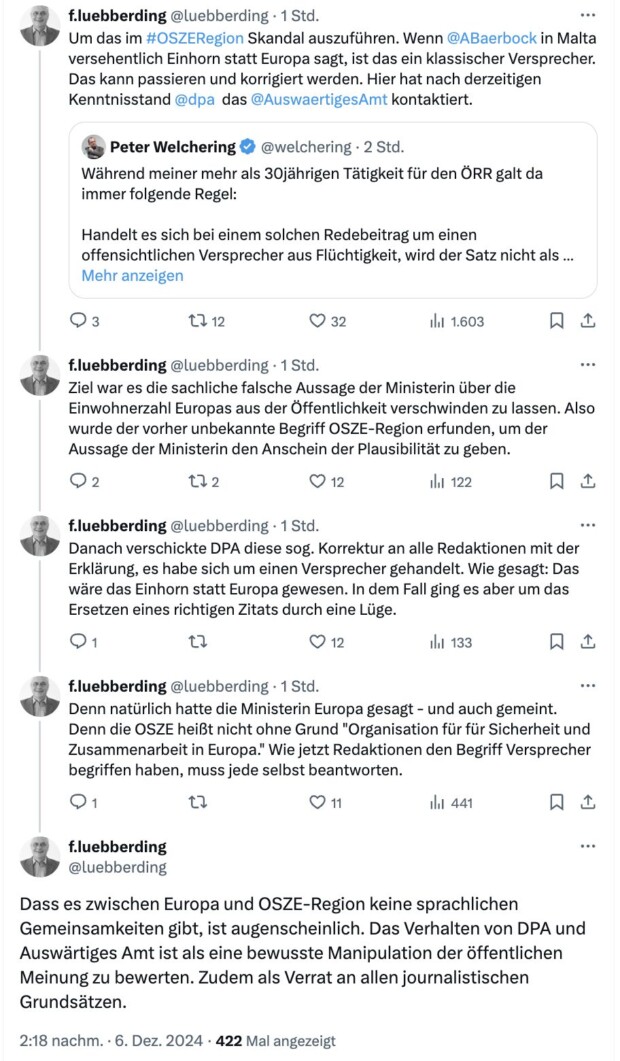Like the first tweet with 32 likes
Screen dimensions: 620x1061
tap(318, 321)
